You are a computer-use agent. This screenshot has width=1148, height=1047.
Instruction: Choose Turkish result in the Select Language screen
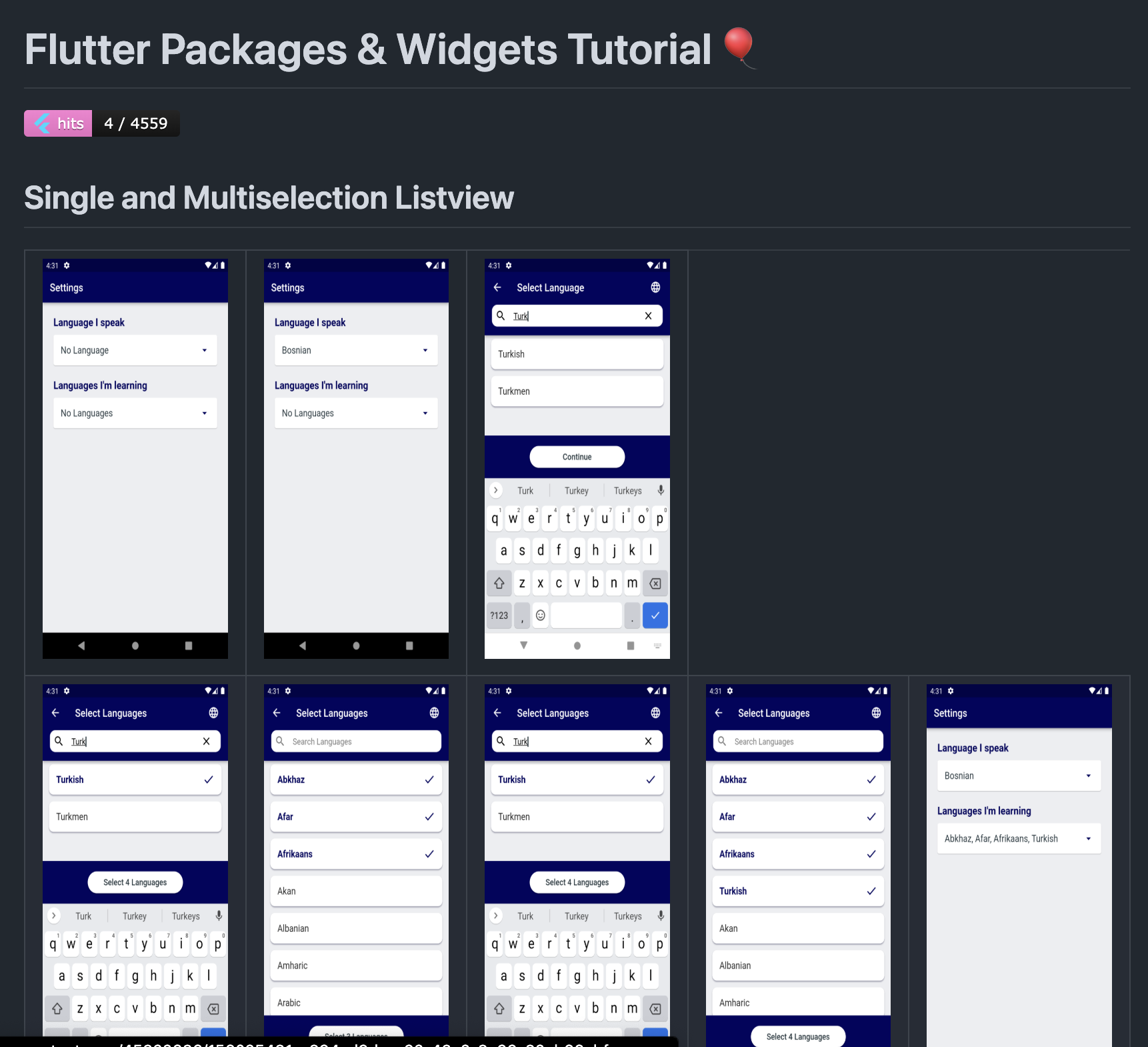577,354
